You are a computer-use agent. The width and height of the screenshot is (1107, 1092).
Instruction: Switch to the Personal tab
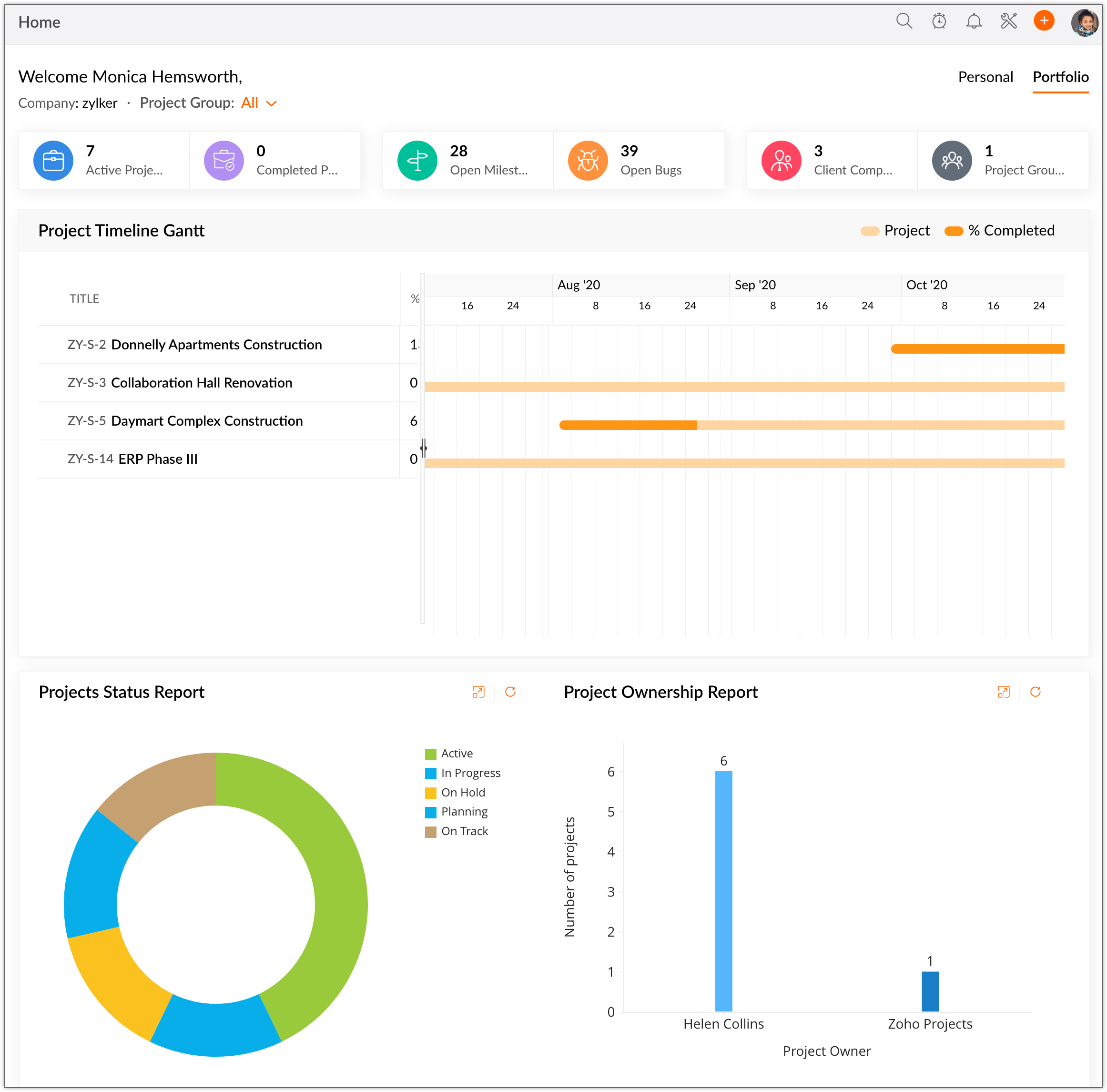click(x=985, y=77)
